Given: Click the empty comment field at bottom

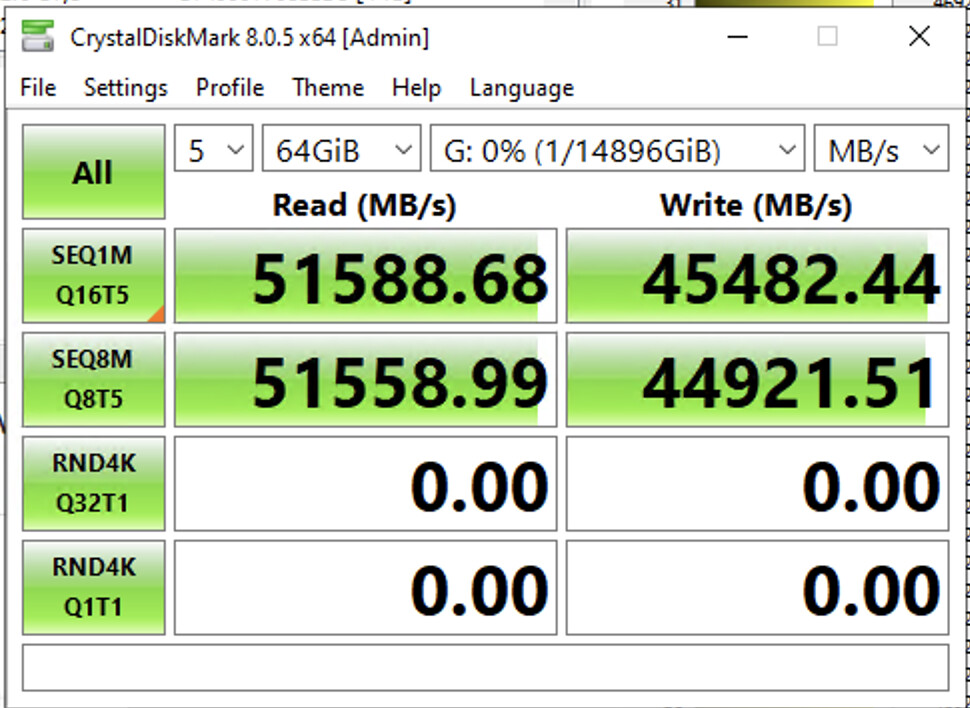Looking at the screenshot, I should point(485,668).
